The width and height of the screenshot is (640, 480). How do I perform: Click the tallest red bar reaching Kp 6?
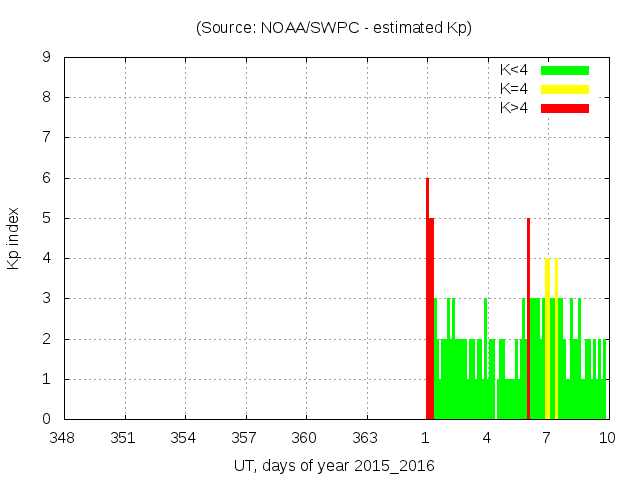coord(427,300)
